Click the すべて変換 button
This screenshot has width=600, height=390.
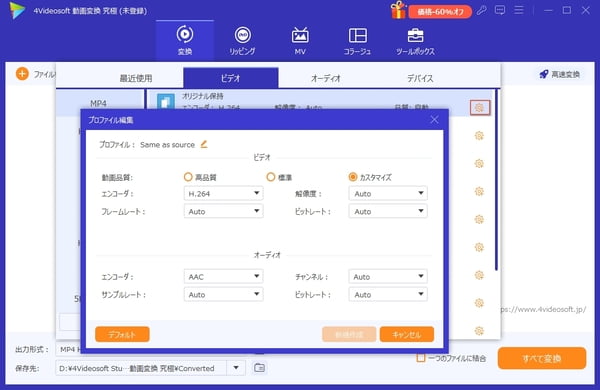point(542,358)
